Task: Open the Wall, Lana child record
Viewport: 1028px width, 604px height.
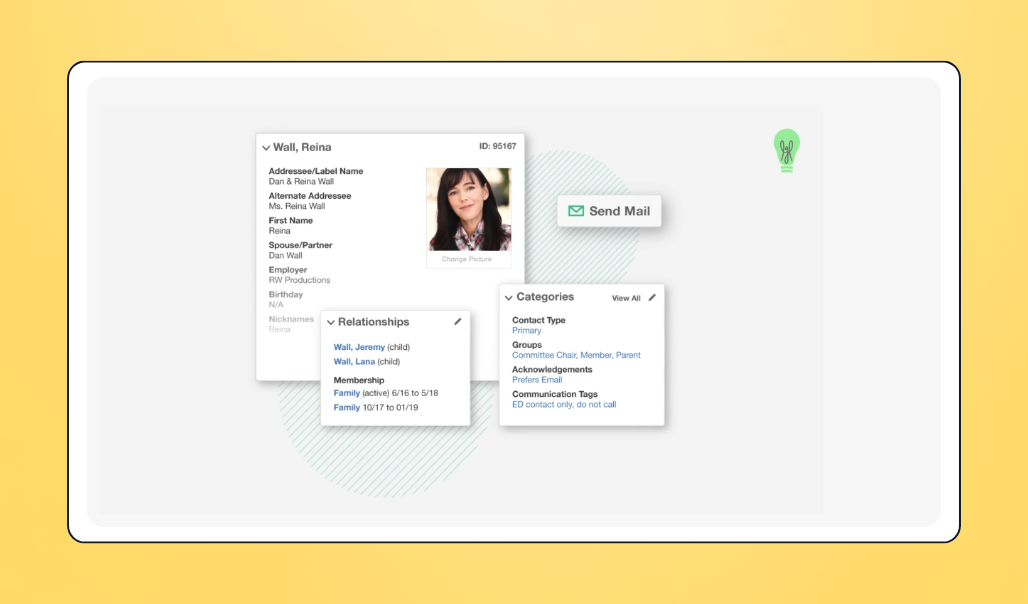Action: click(x=354, y=361)
